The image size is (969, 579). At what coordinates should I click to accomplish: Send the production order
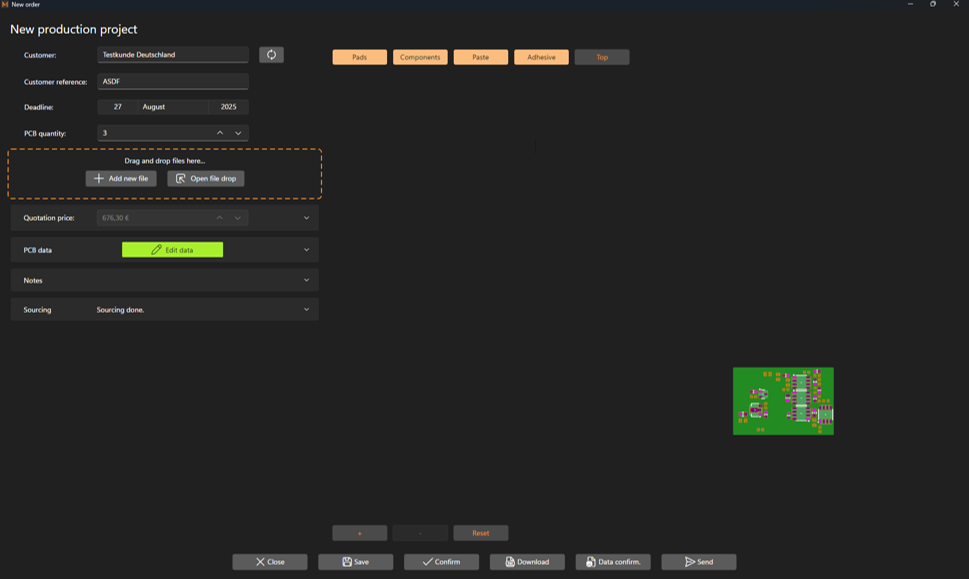tap(698, 562)
